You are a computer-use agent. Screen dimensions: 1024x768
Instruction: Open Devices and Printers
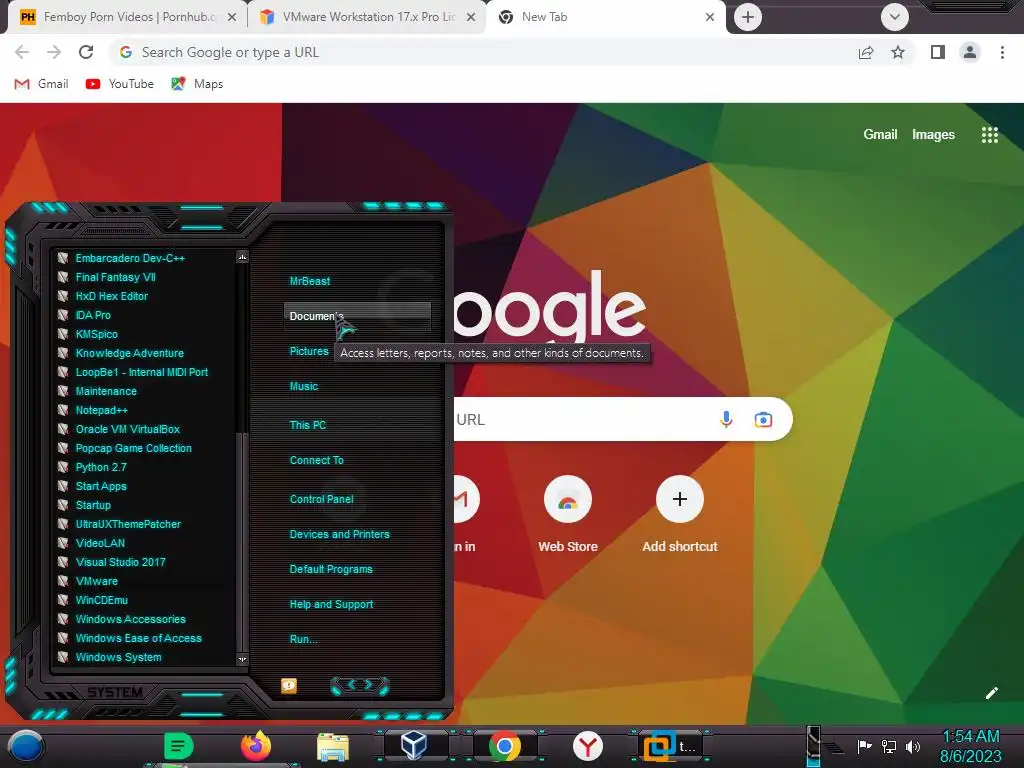(x=340, y=534)
